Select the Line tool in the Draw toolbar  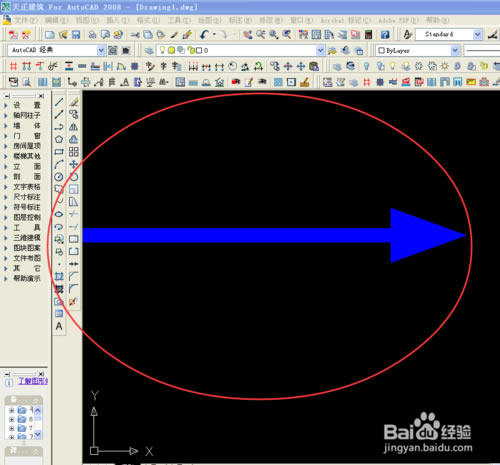tap(59, 102)
